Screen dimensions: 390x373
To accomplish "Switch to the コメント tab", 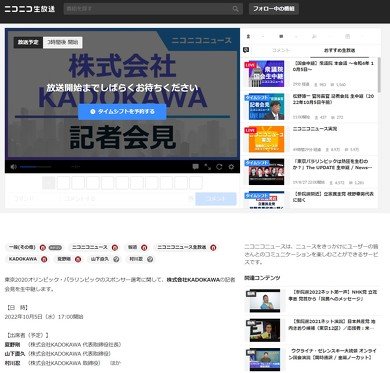I will pyautogui.click(x=281, y=50).
